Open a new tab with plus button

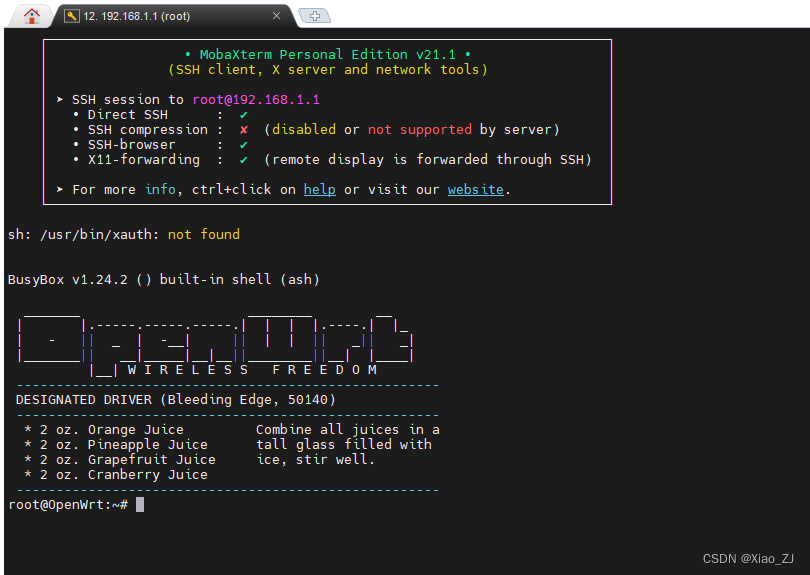tap(315, 16)
